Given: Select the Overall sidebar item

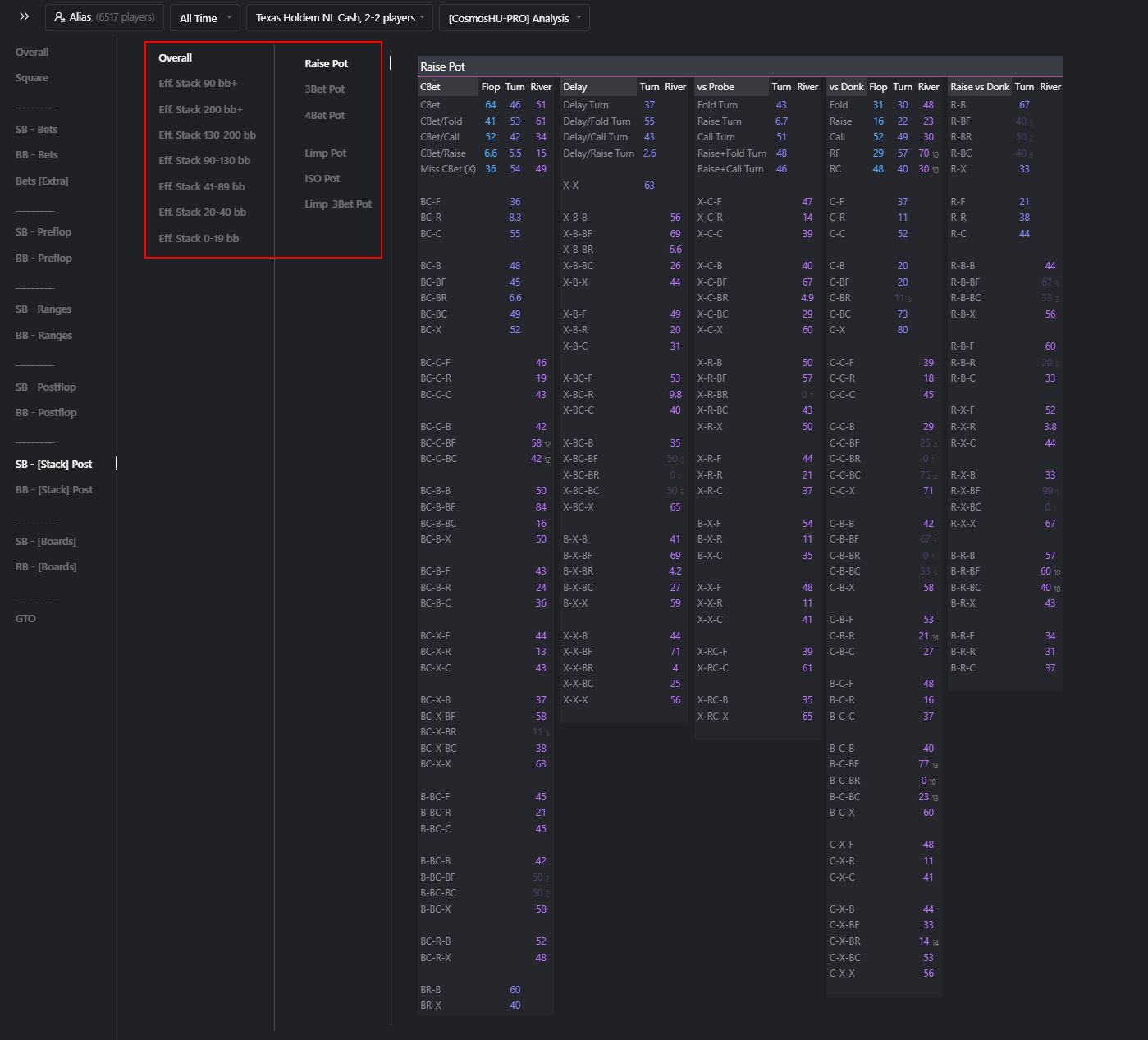Looking at the screenshot, I should [32, 52].
